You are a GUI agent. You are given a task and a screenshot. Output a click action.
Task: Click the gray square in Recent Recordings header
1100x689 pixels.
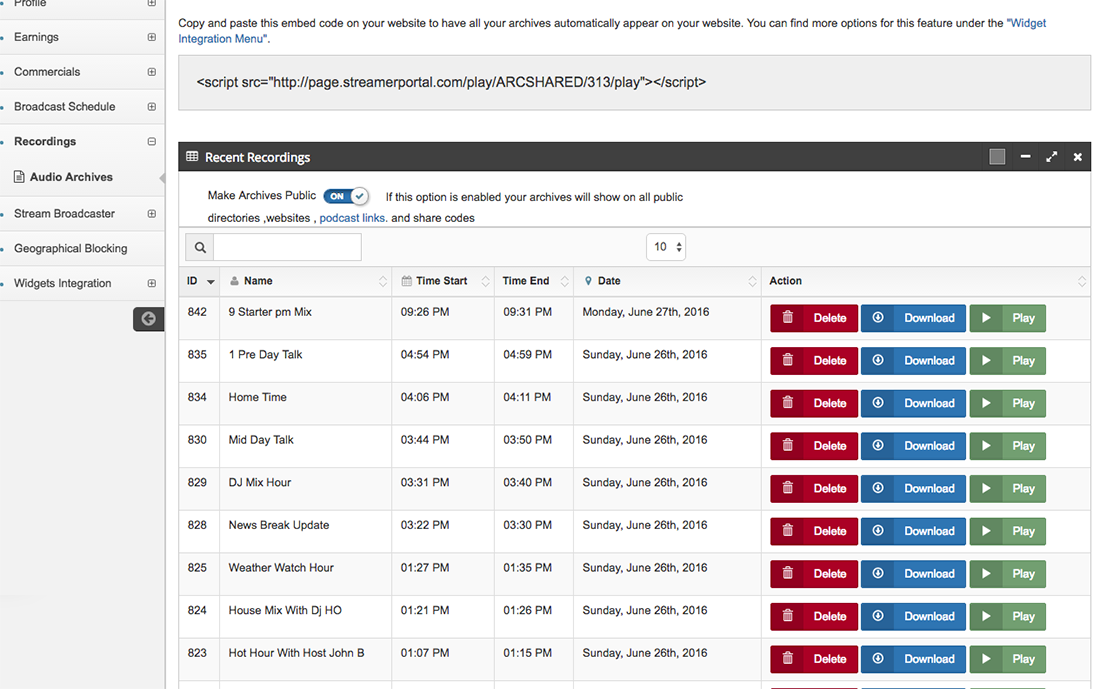click(997, 156)
